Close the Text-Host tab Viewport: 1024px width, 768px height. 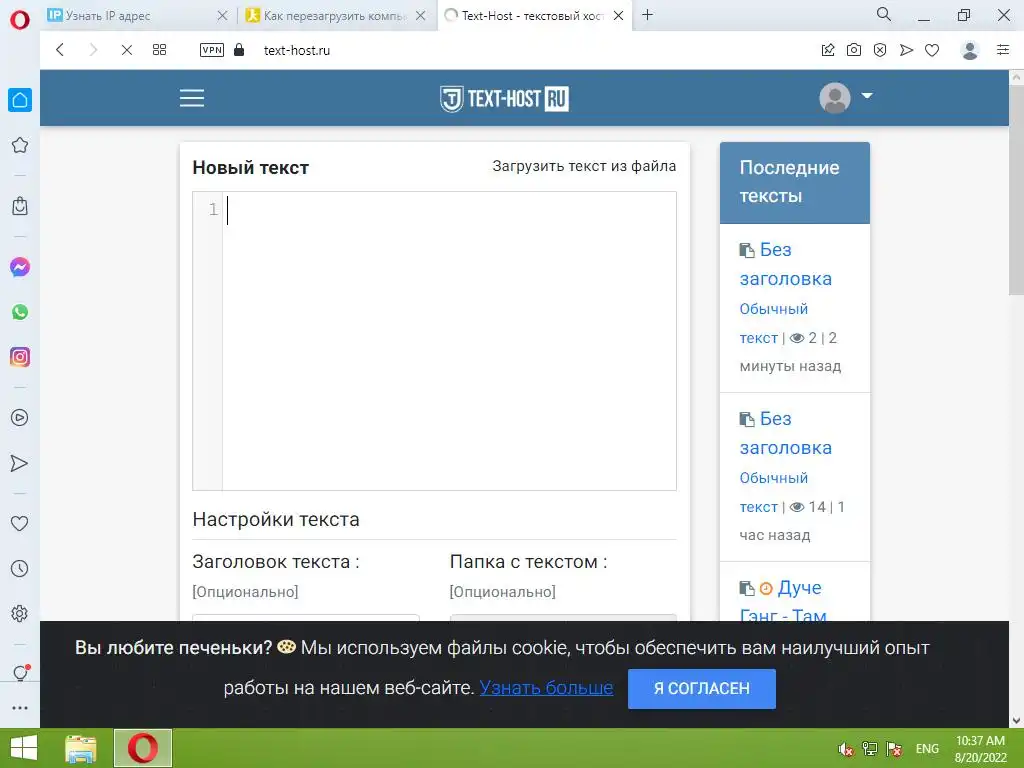(618, 16)
